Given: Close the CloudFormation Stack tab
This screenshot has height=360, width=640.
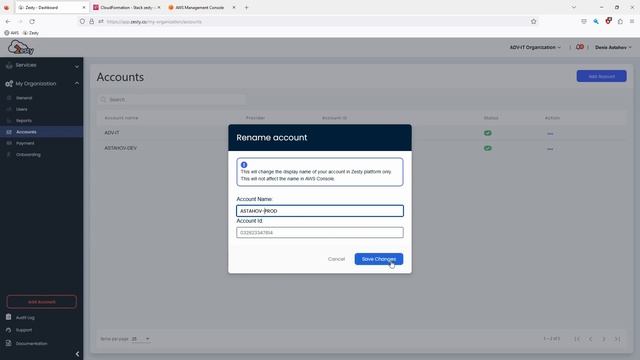Looking at the screenshot, I should pos(159,7).
